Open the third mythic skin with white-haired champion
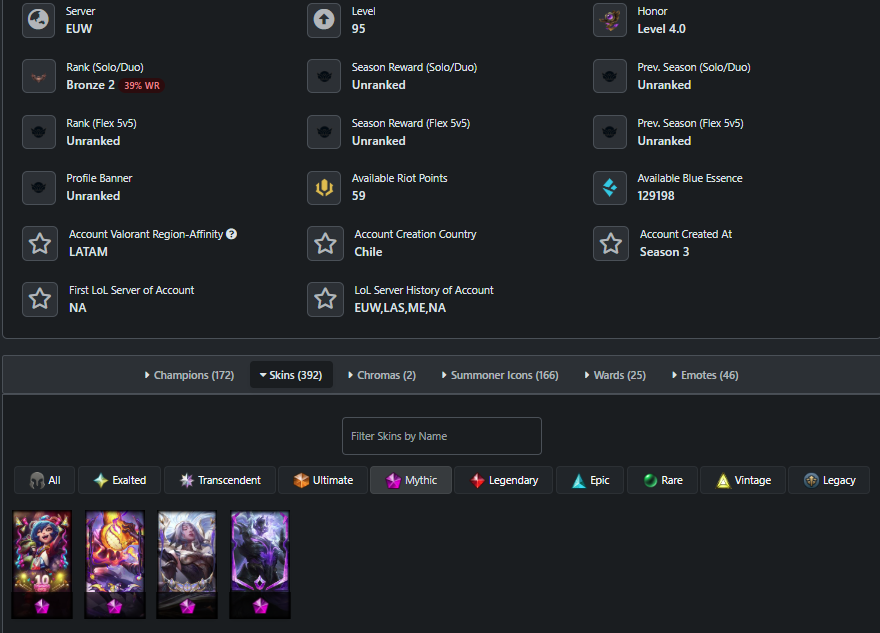The image size is (880, 633). (x=187, y=564)
